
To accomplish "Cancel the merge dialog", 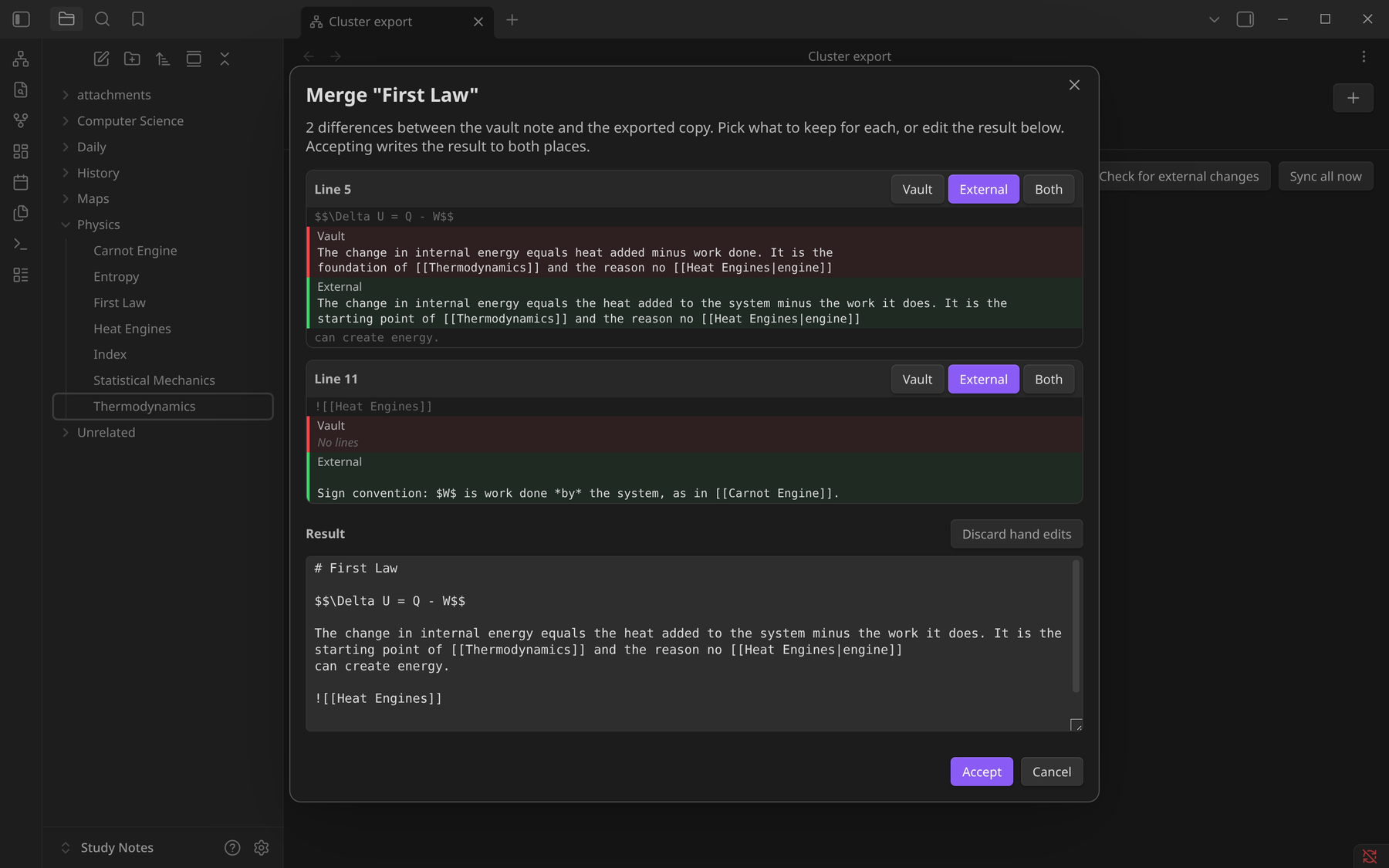I will click(1051, 772).
